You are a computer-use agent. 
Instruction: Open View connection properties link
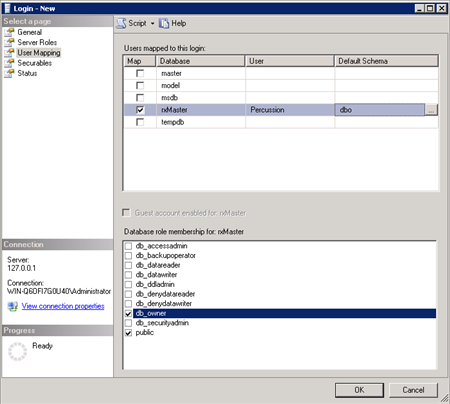pyautogui.click(x=63, y=306)
